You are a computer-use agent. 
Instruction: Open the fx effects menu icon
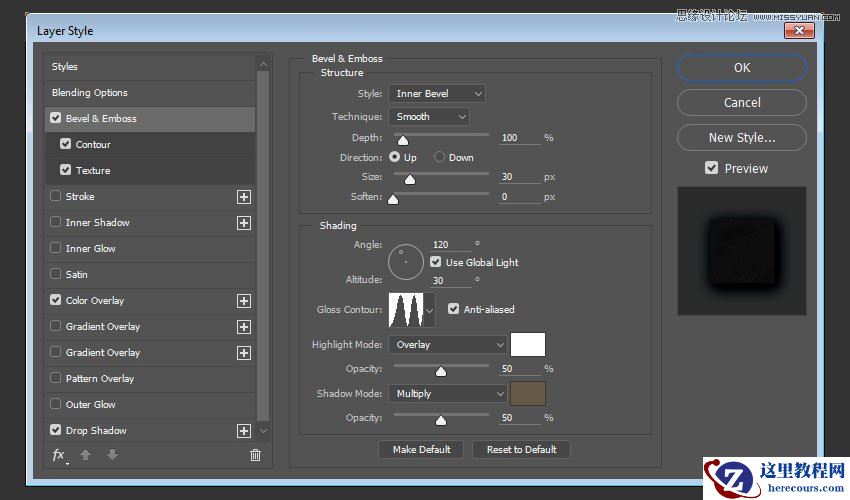coord(59,455)
